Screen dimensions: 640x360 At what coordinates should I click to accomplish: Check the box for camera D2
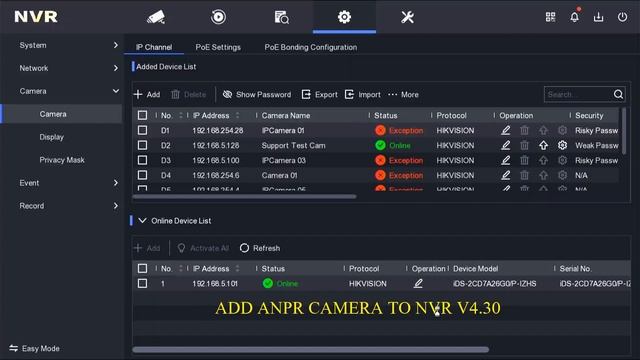[142, 145]
